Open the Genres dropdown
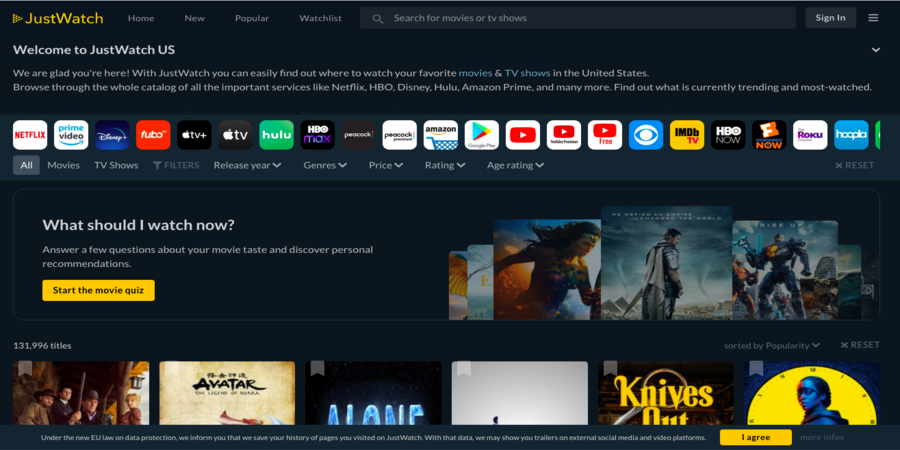This screenshot has width=900, height=450. coord(325,165)
